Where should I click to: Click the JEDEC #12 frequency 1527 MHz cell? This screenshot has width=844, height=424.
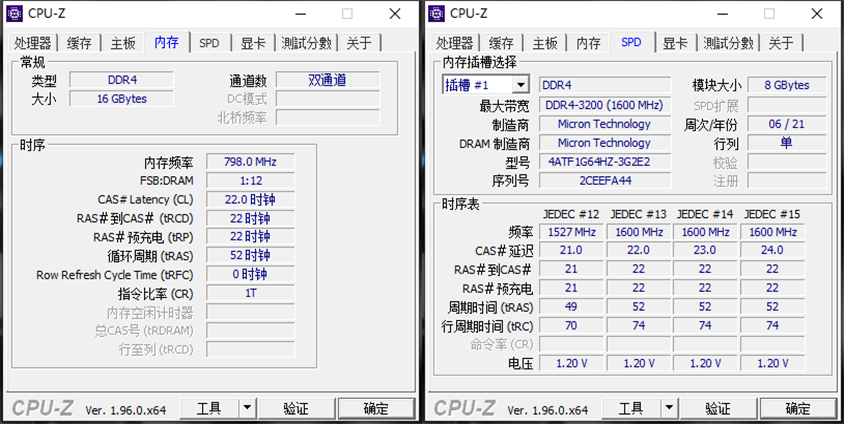pyautogui.click(x=572, y=232)
